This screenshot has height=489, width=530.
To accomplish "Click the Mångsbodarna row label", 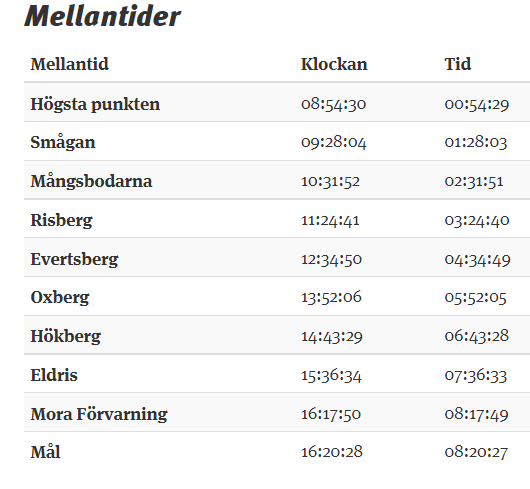I will [91, 181].
